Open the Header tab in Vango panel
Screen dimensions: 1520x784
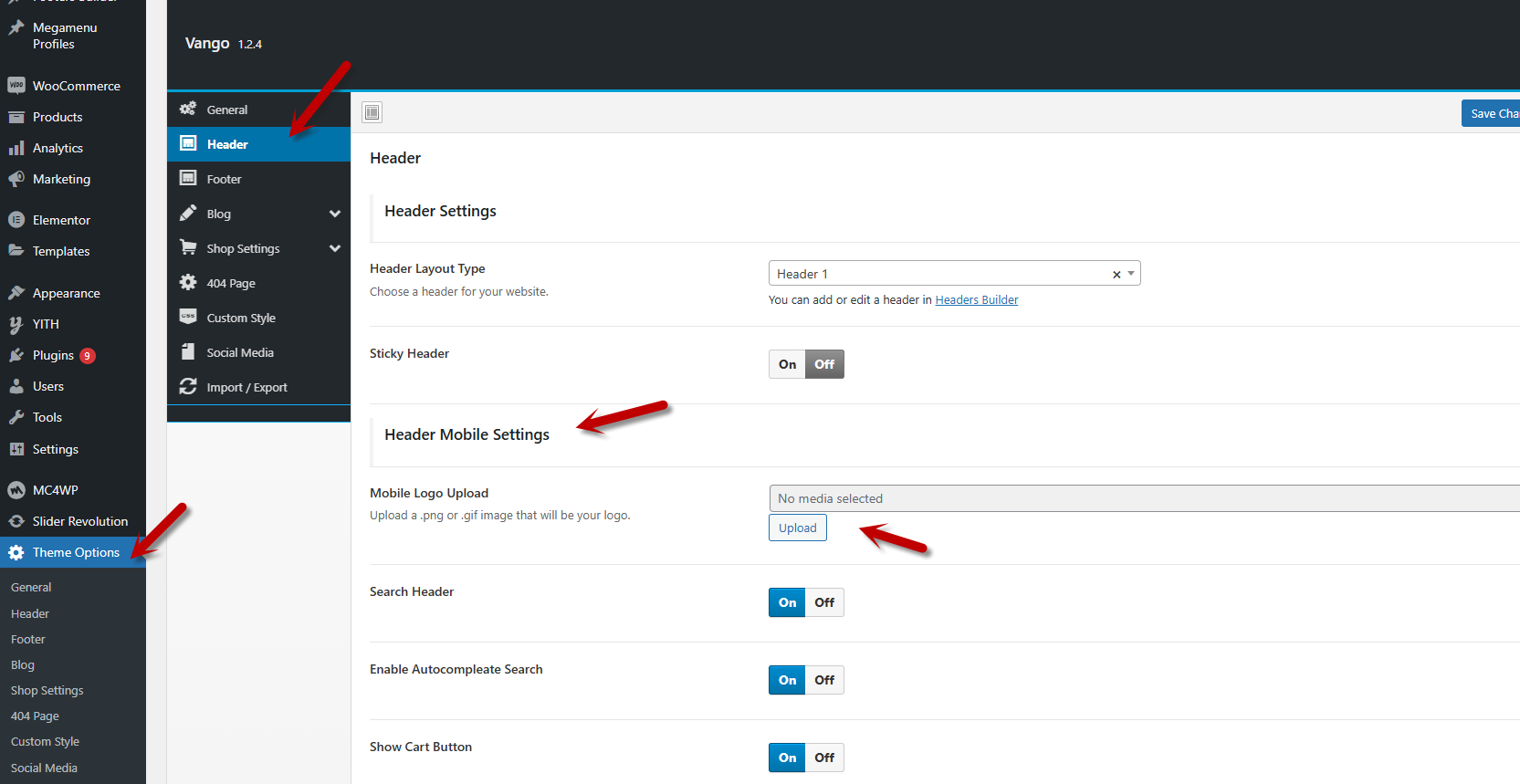[x=258, y=144]
